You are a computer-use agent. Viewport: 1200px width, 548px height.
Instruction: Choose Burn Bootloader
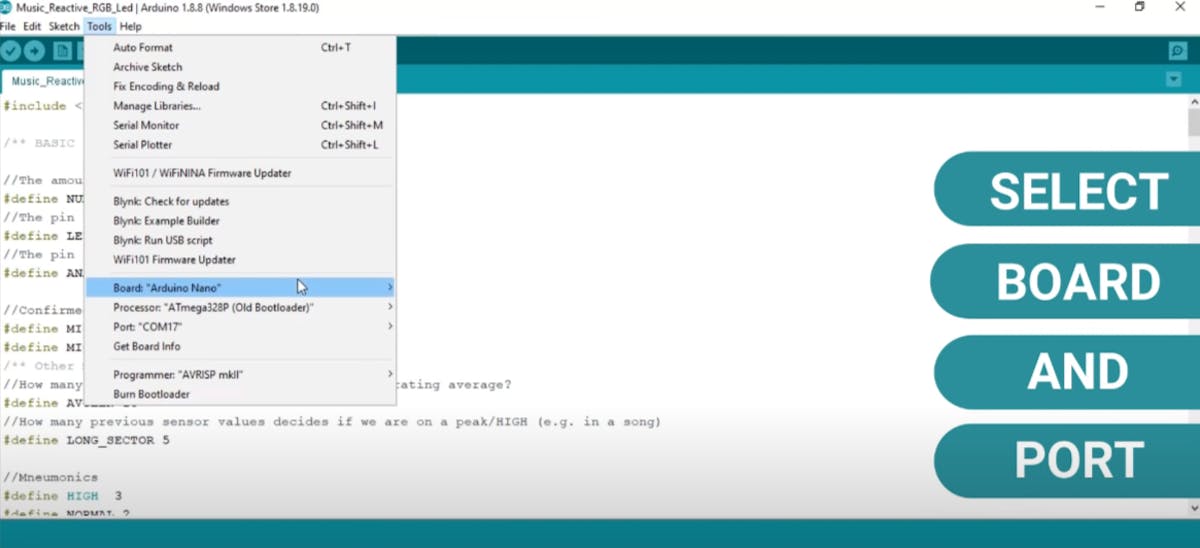[x=240, y=394]
